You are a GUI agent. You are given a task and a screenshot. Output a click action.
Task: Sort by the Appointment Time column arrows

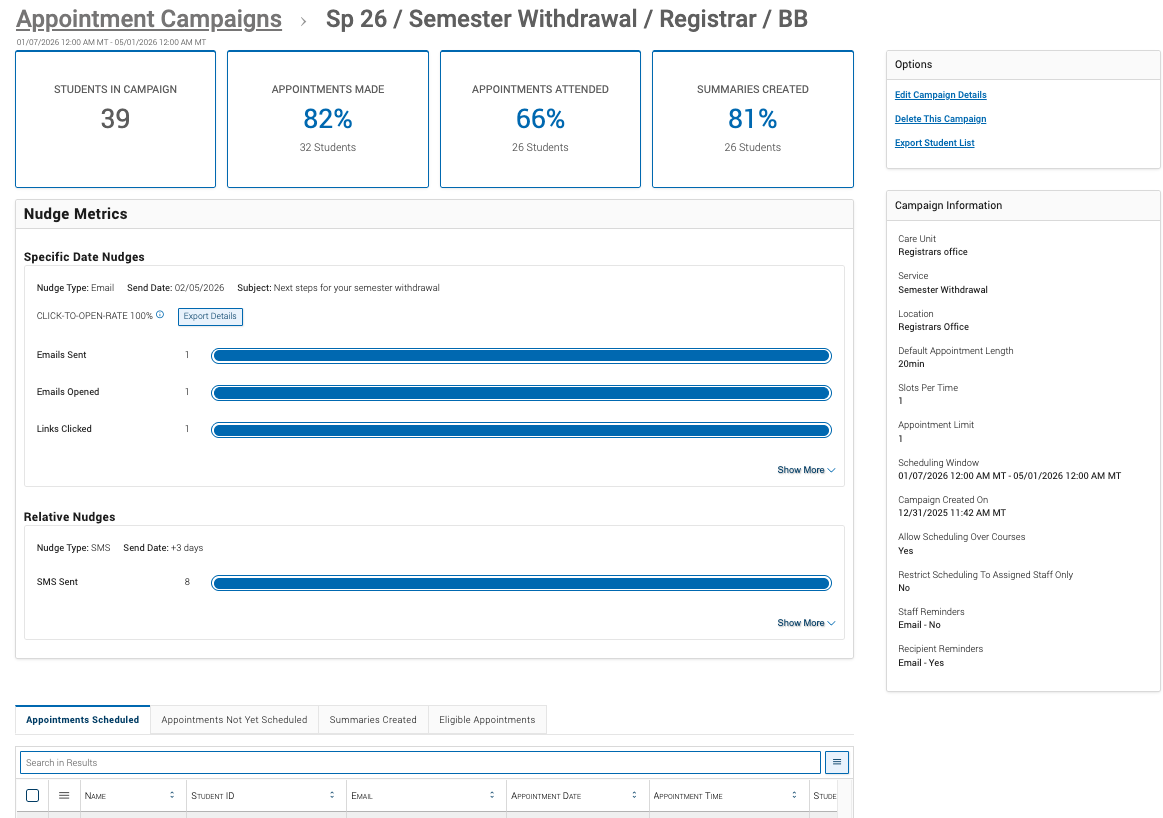[794, 795]
